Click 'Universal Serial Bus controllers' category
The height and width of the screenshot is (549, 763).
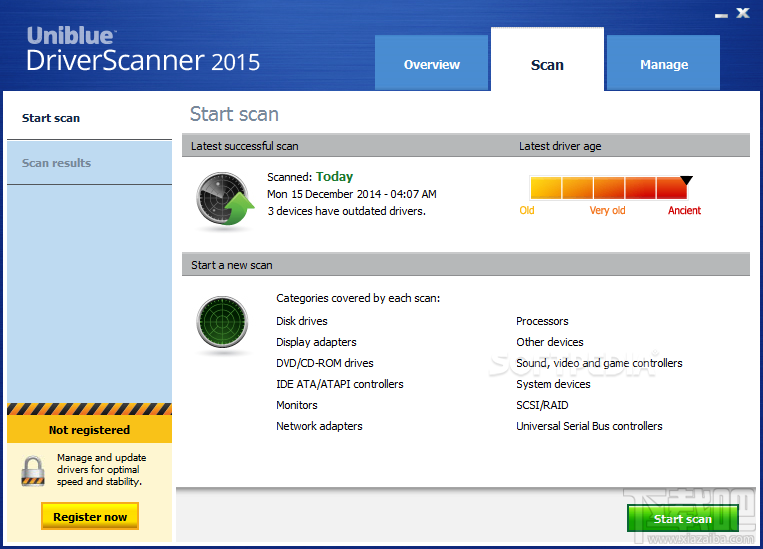click(x=589, y=426)
